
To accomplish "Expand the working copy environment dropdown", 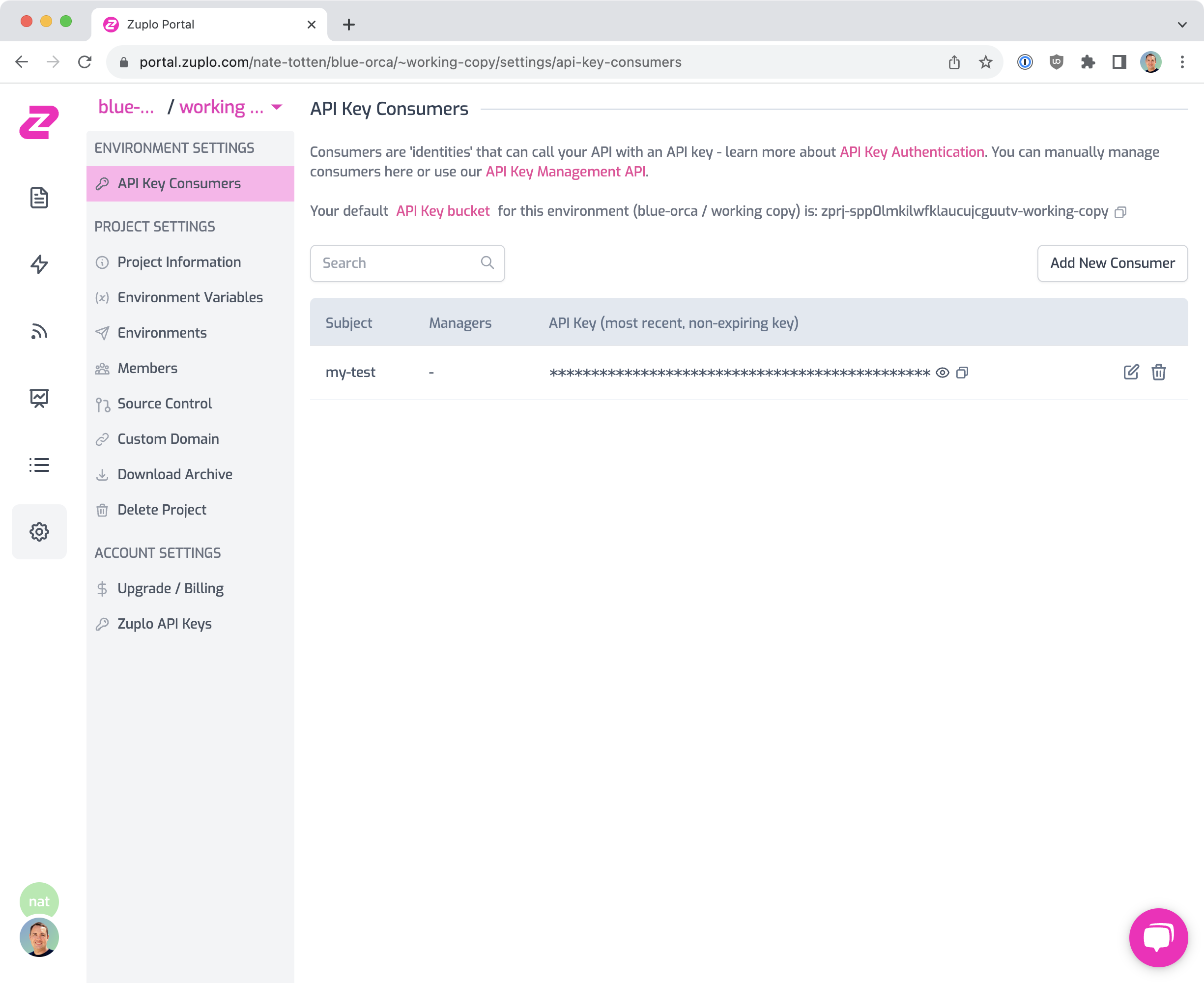I will (277, 107).
